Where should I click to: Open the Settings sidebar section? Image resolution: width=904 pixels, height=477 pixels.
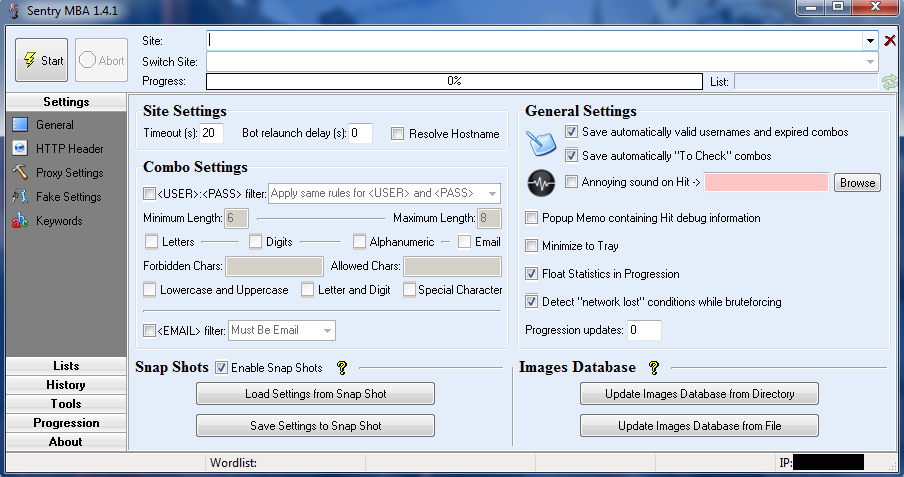coord(66,102)
